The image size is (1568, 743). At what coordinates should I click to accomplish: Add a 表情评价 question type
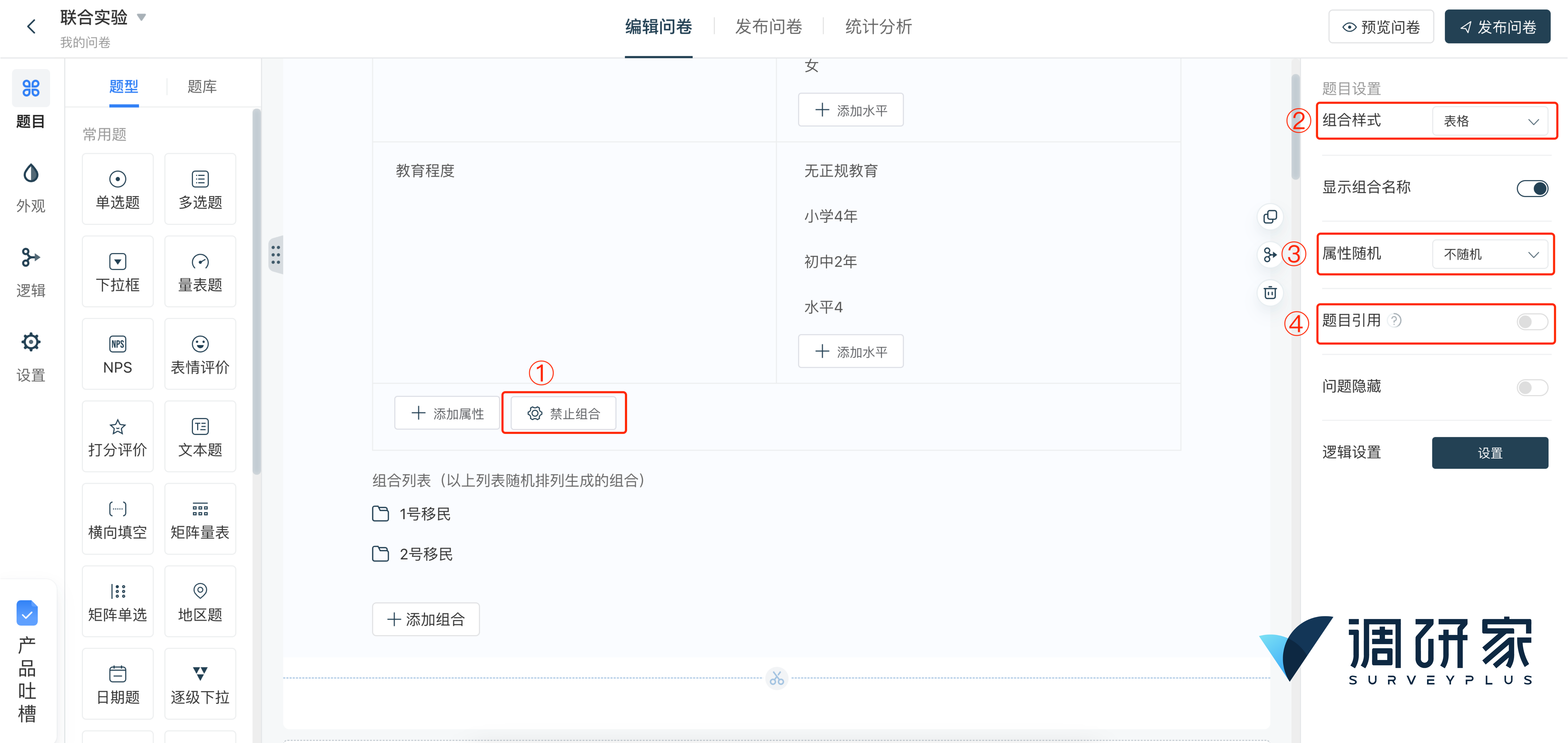tap(200, 354)
